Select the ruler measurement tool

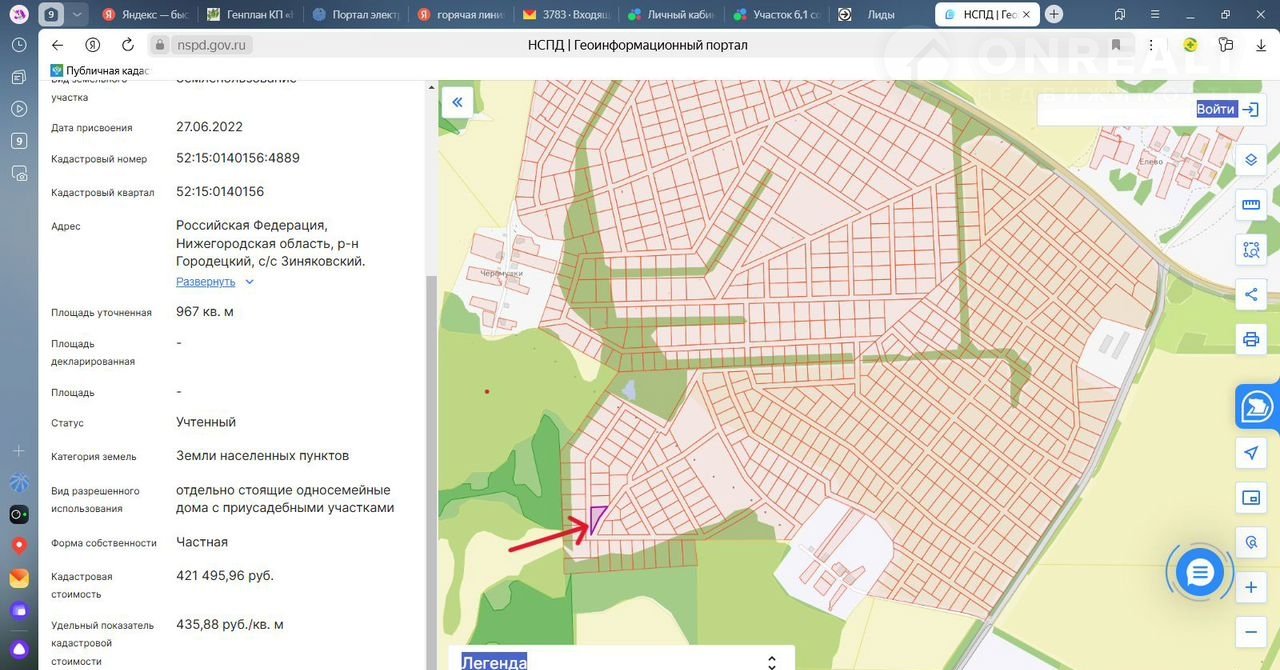coord(1250,205)
